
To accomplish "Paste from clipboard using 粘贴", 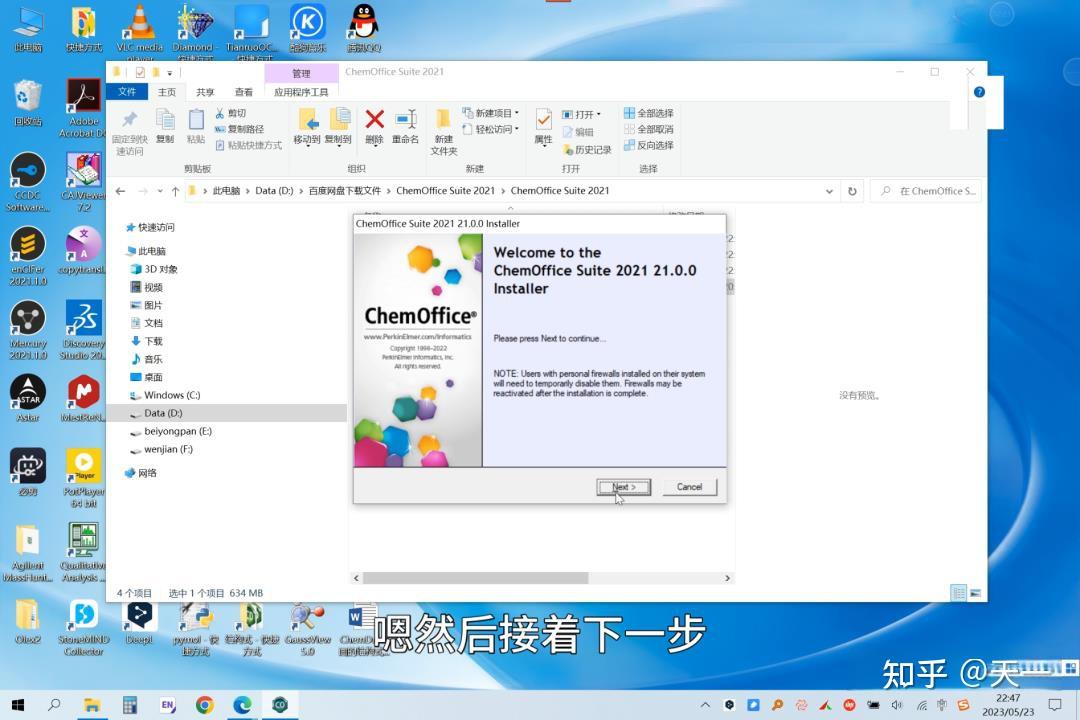I will pos(197,124).
